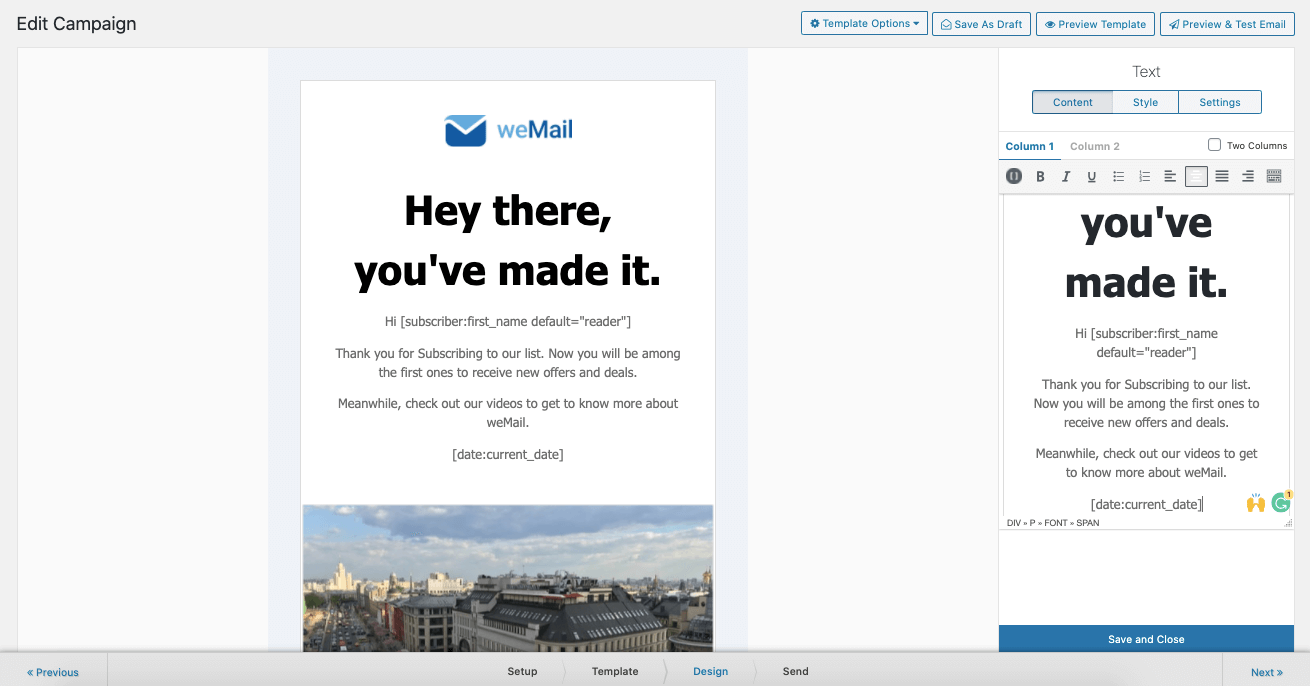Viewport: 1310px width, 686px height.
Task: Apply italic formatting to the text
Action: [x=1066, y=176]
